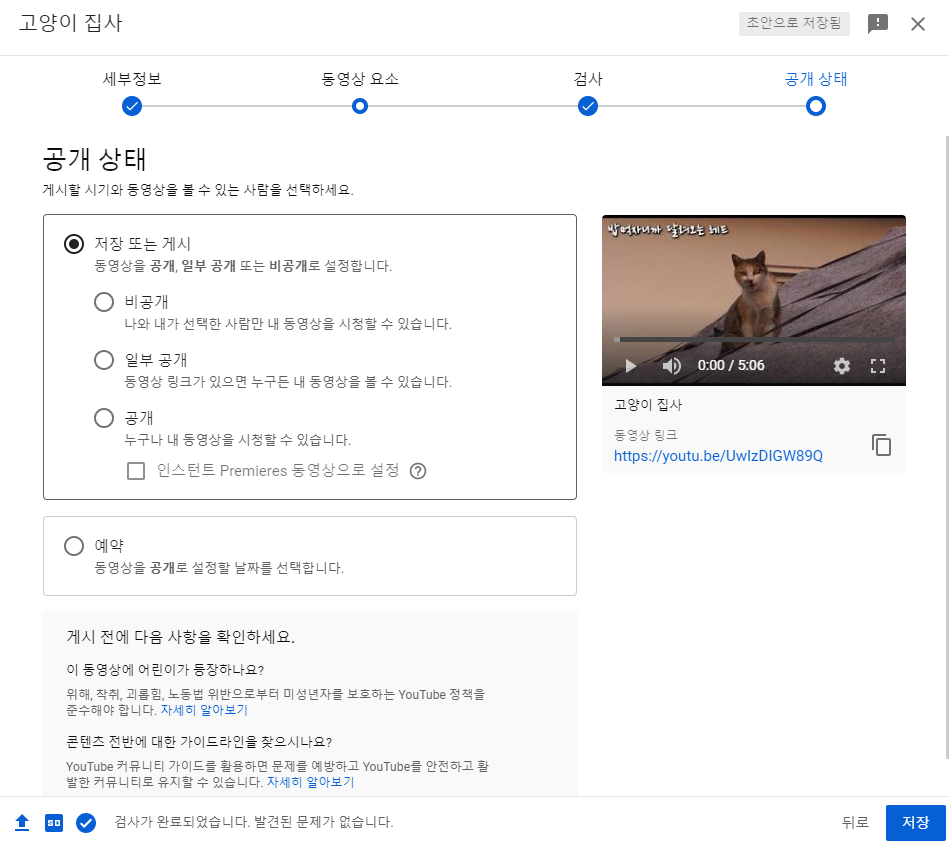Click the send feedback icon

pos(877,24)
